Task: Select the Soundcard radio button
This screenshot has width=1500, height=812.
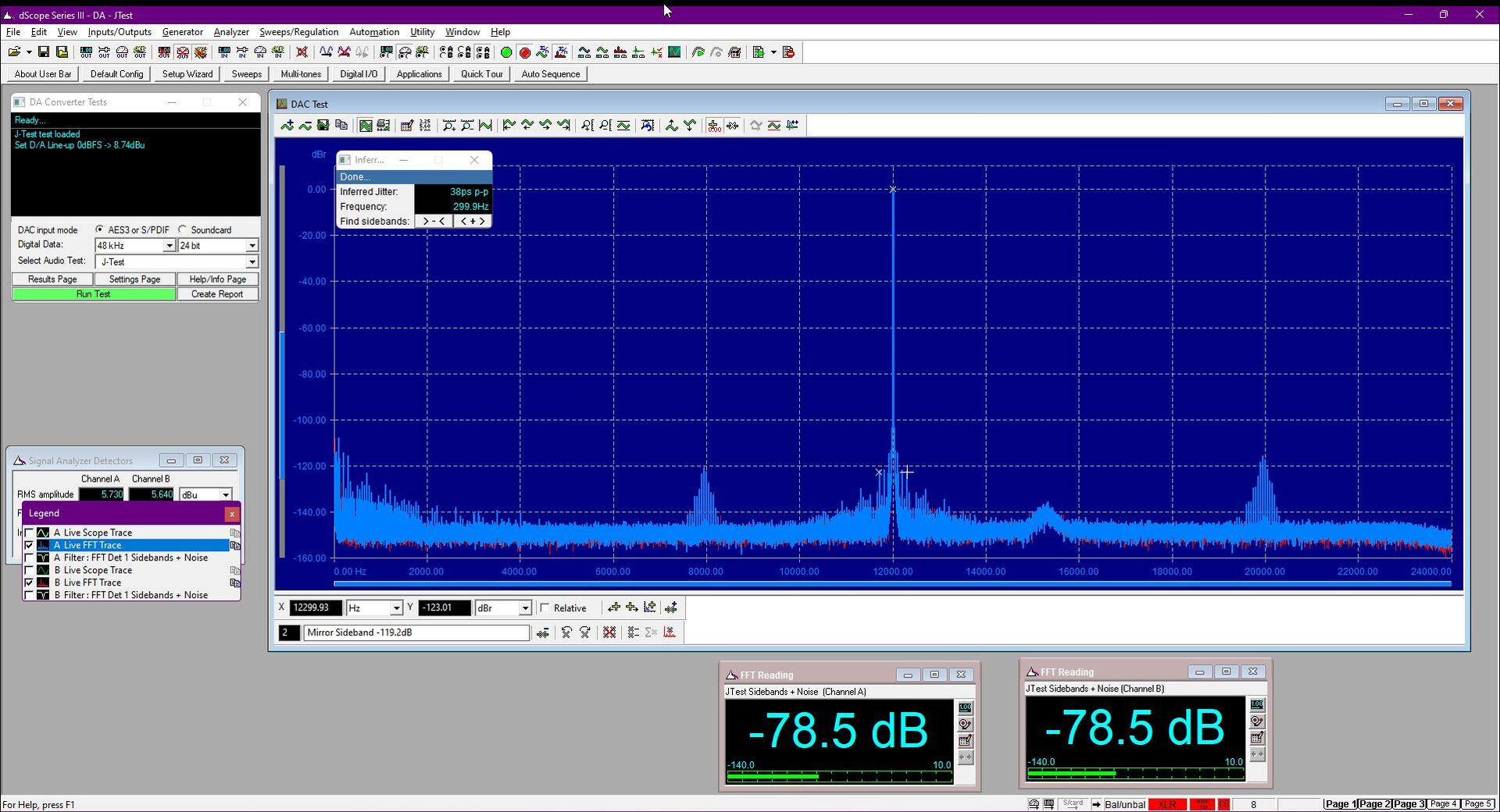Action: [x=183, y=230]
